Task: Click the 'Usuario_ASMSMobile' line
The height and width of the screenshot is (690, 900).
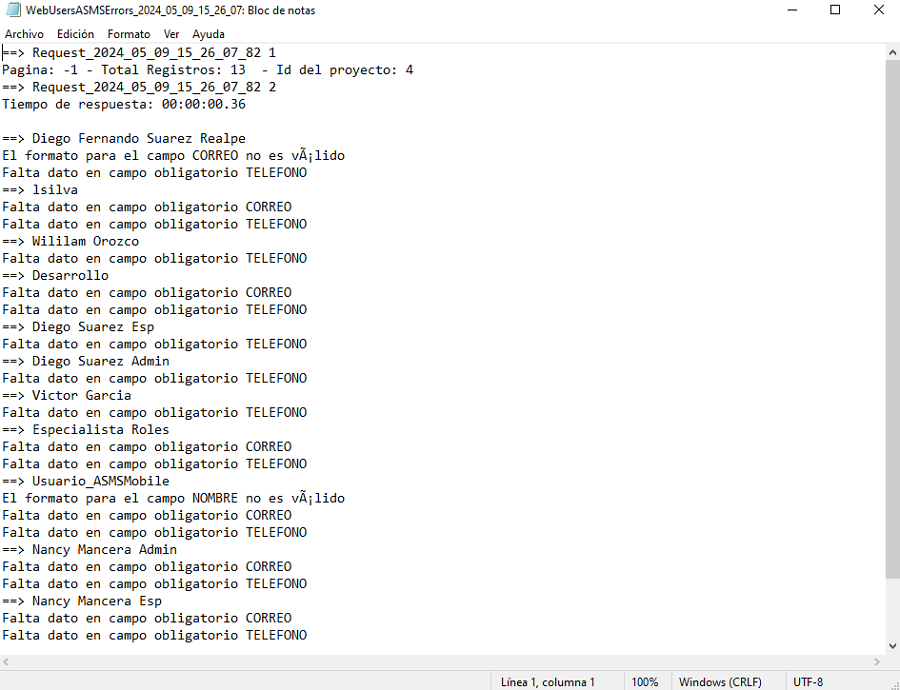Action: [x=86, y=481]
